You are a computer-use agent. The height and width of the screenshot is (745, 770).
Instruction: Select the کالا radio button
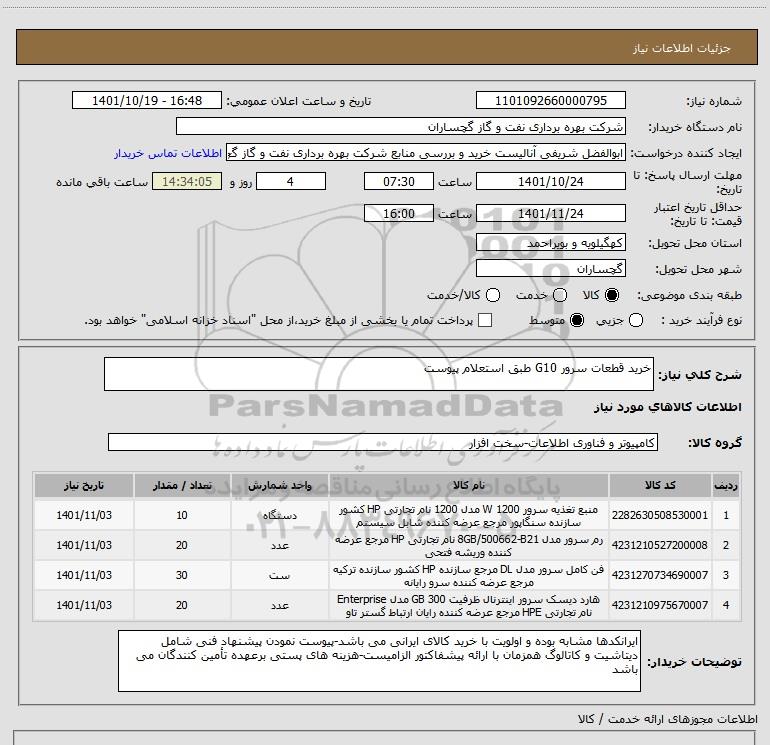click(612, 295)
